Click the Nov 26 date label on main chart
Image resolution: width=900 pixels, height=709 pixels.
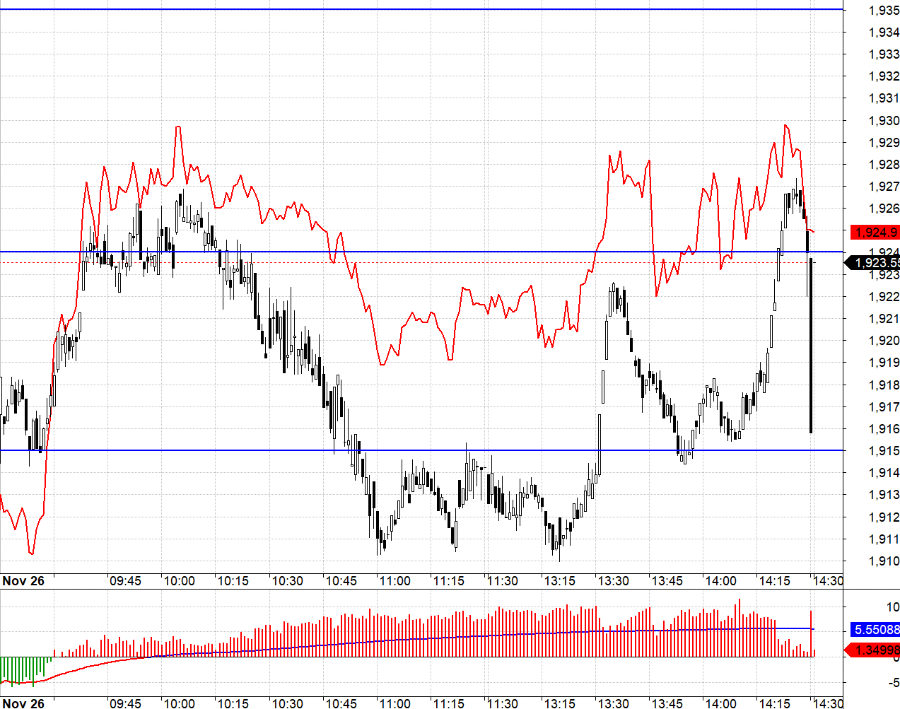[24, 581]
